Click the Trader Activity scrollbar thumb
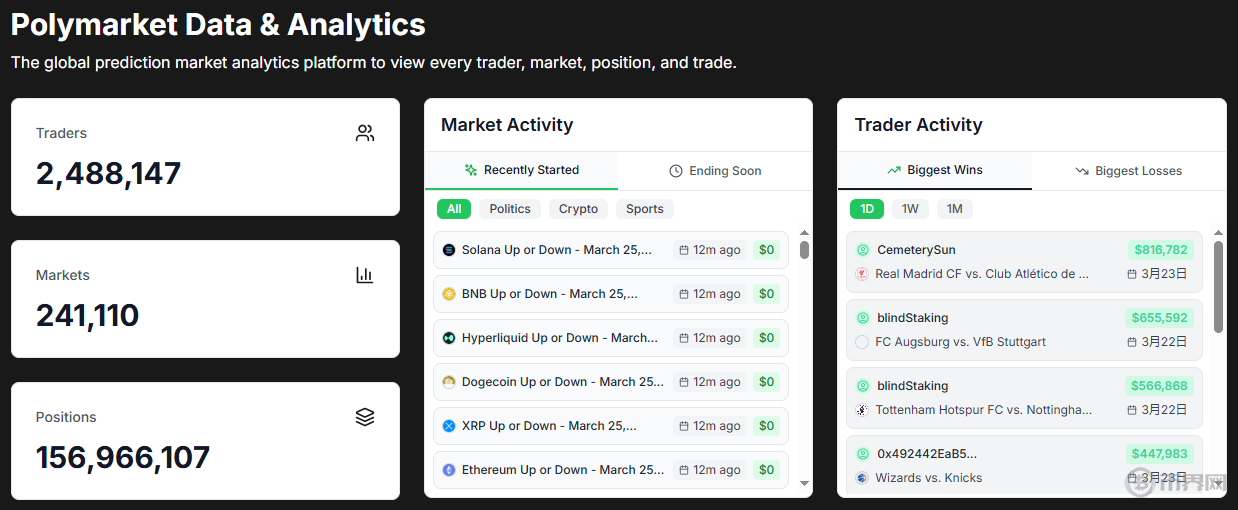The image size is (1238, 510). tap(1218, 286)
